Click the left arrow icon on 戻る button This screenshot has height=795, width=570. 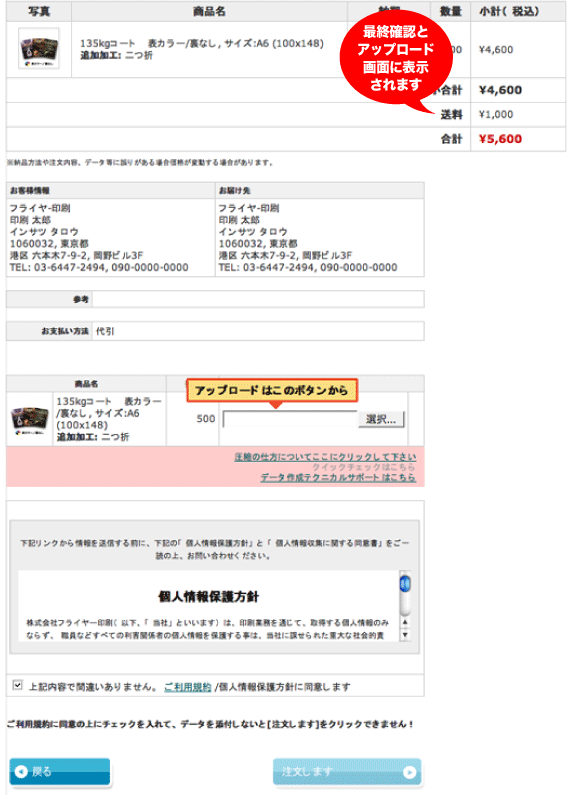(x=21, y=771)
